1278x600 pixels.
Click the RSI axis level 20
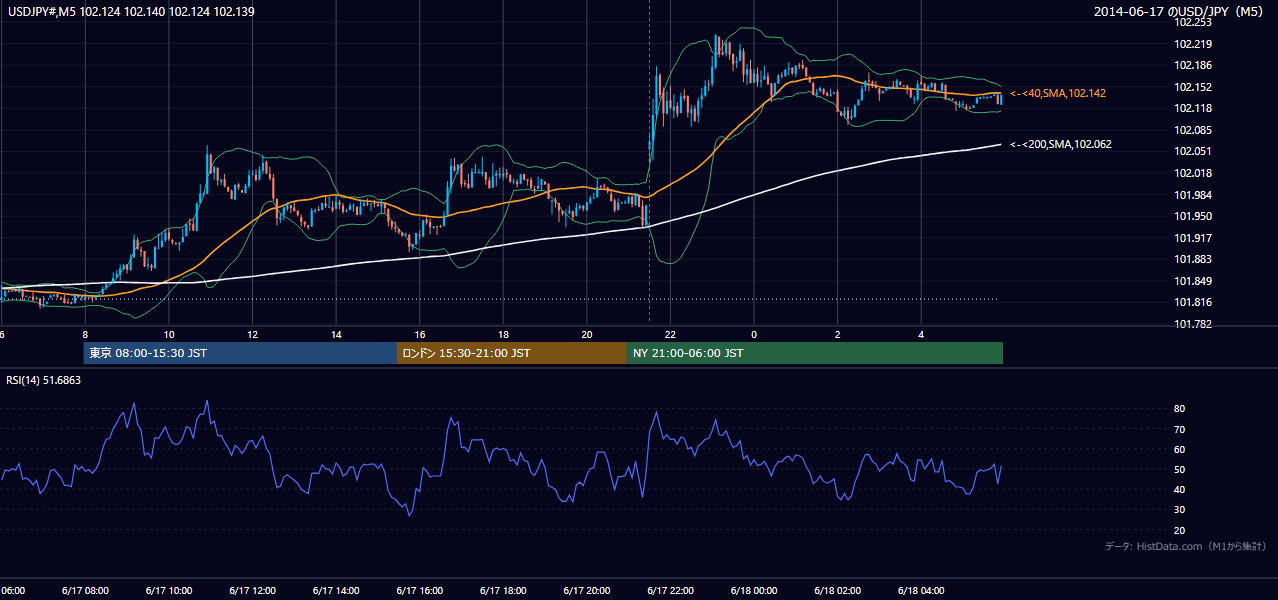click(x=1179, y=530)
